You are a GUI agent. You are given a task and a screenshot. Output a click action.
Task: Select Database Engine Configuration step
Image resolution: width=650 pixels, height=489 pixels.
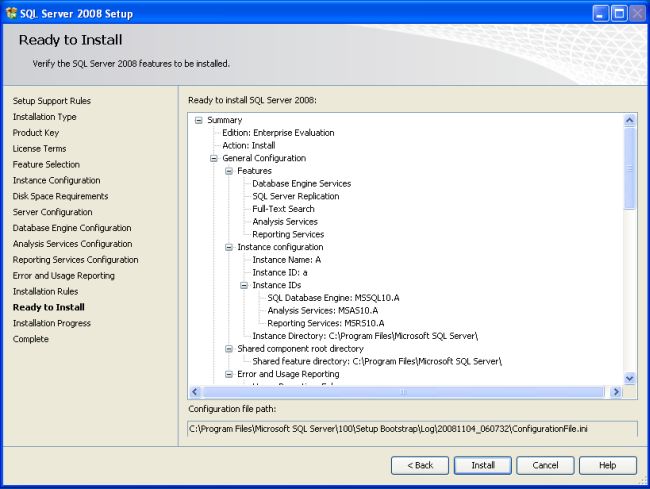pyautogui.click(x=72, y=228)
